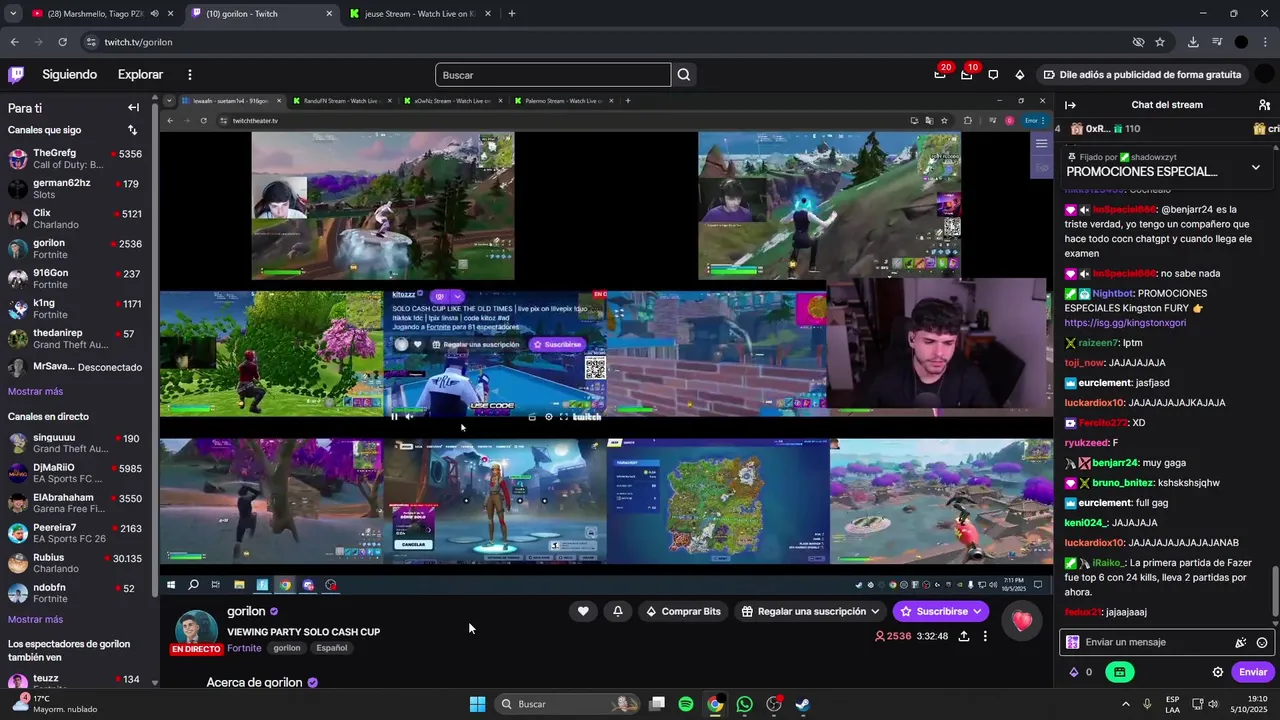The width and height of the screenshot is (1280, 720).
Task: Open notifications inbox with 10 badge
Action: pos(967,74)
